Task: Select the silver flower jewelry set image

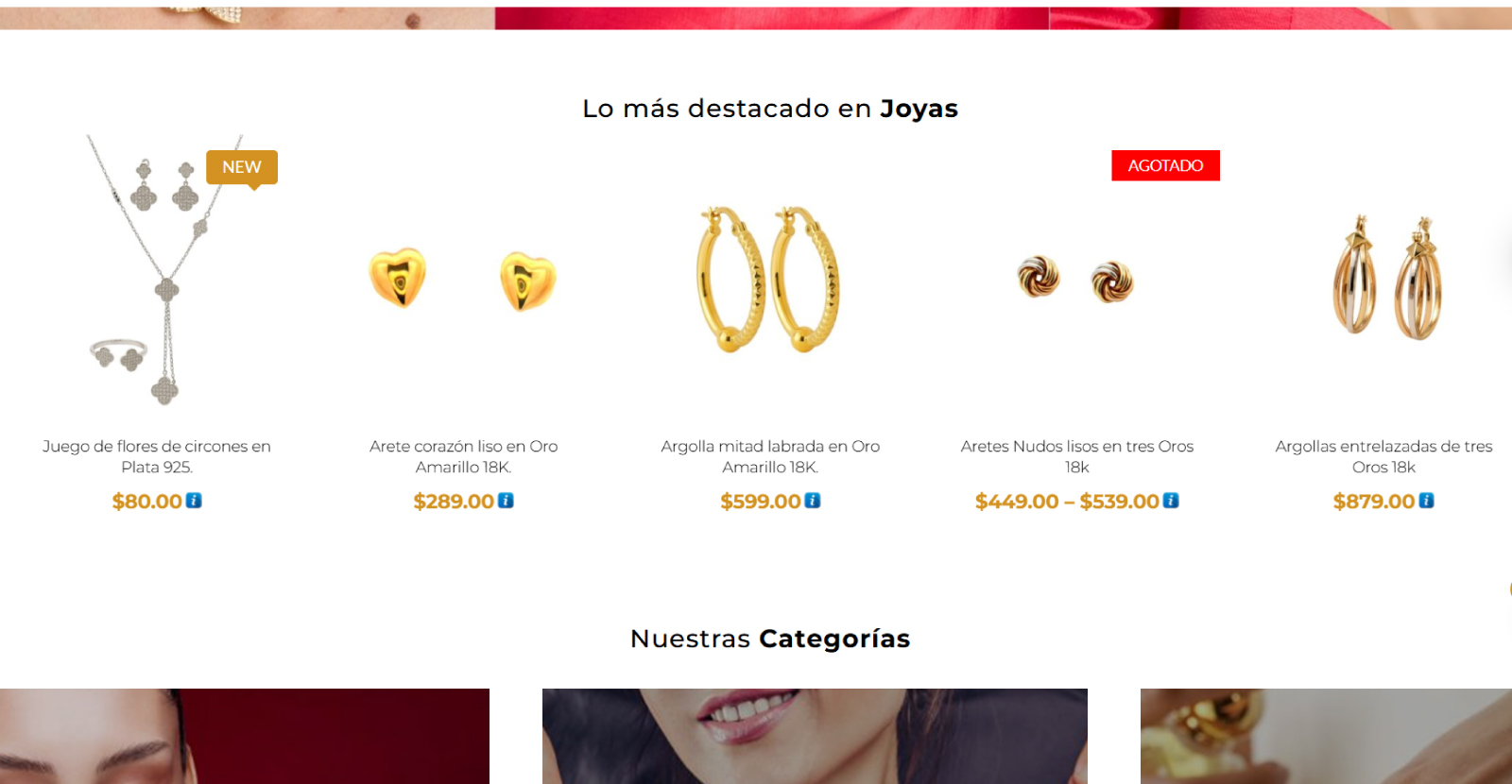Action: tap(157, 272)
